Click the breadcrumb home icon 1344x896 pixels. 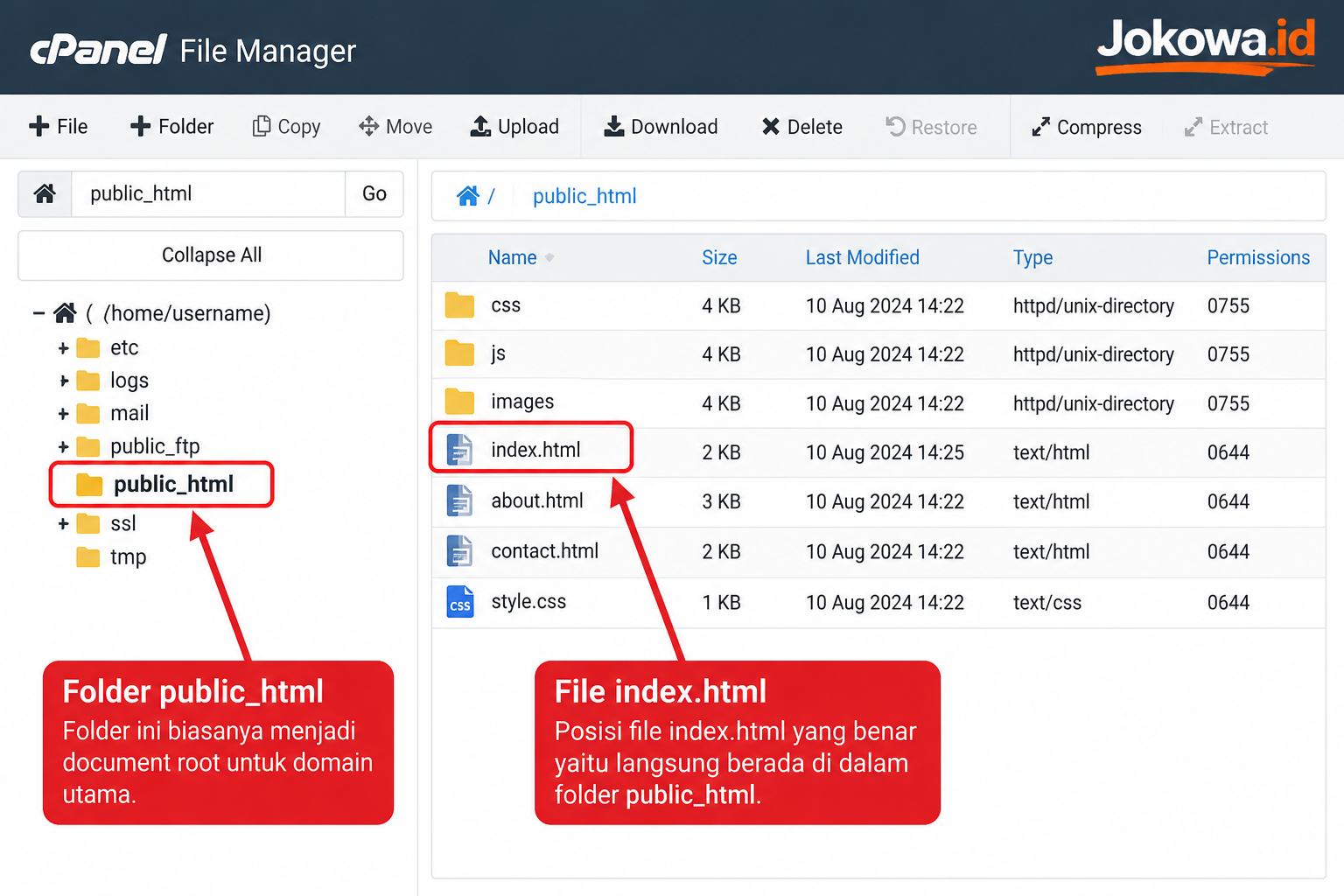pyautogui.click(x=468, y=196)
